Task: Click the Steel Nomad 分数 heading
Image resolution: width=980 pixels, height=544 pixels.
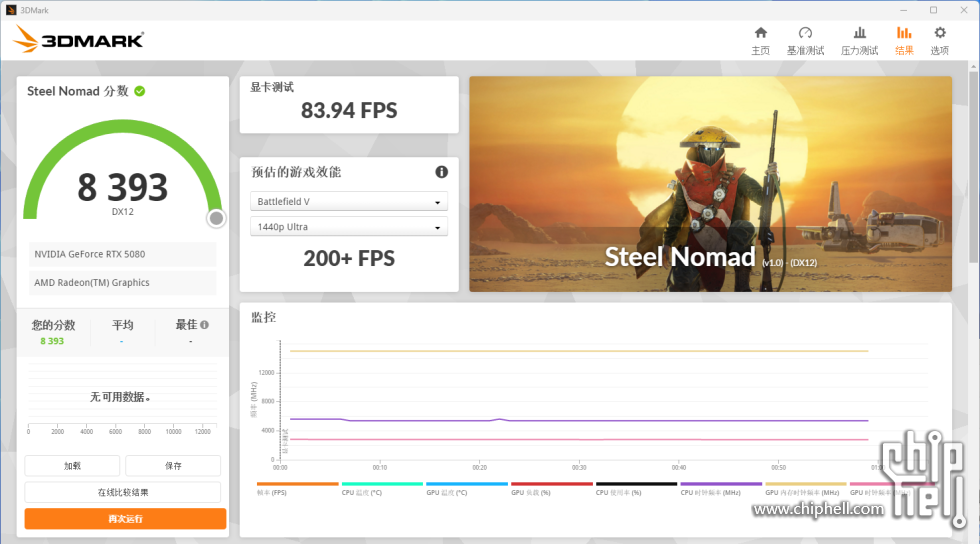Action: (78, 91)
